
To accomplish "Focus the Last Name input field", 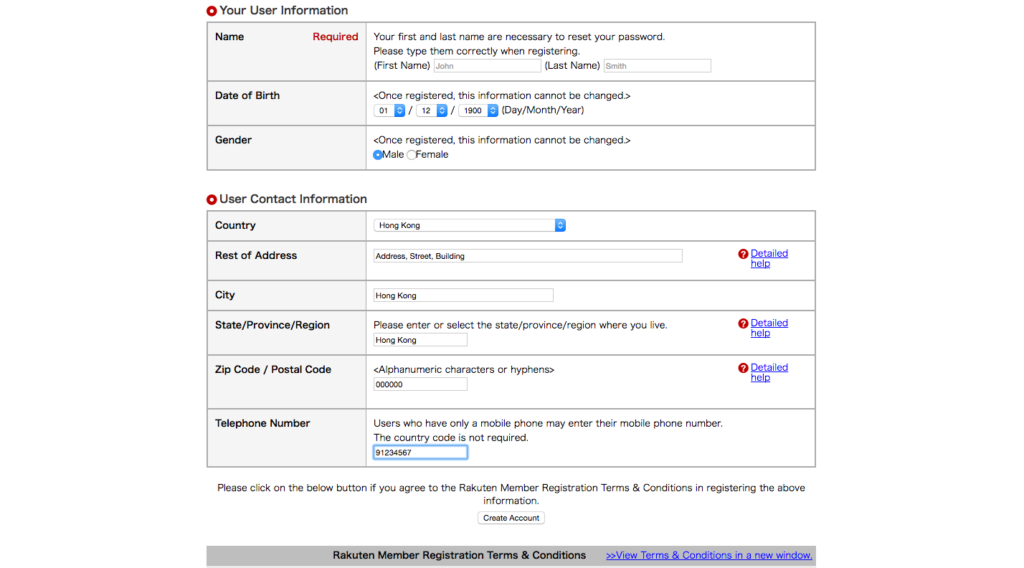I will [657, 66].
